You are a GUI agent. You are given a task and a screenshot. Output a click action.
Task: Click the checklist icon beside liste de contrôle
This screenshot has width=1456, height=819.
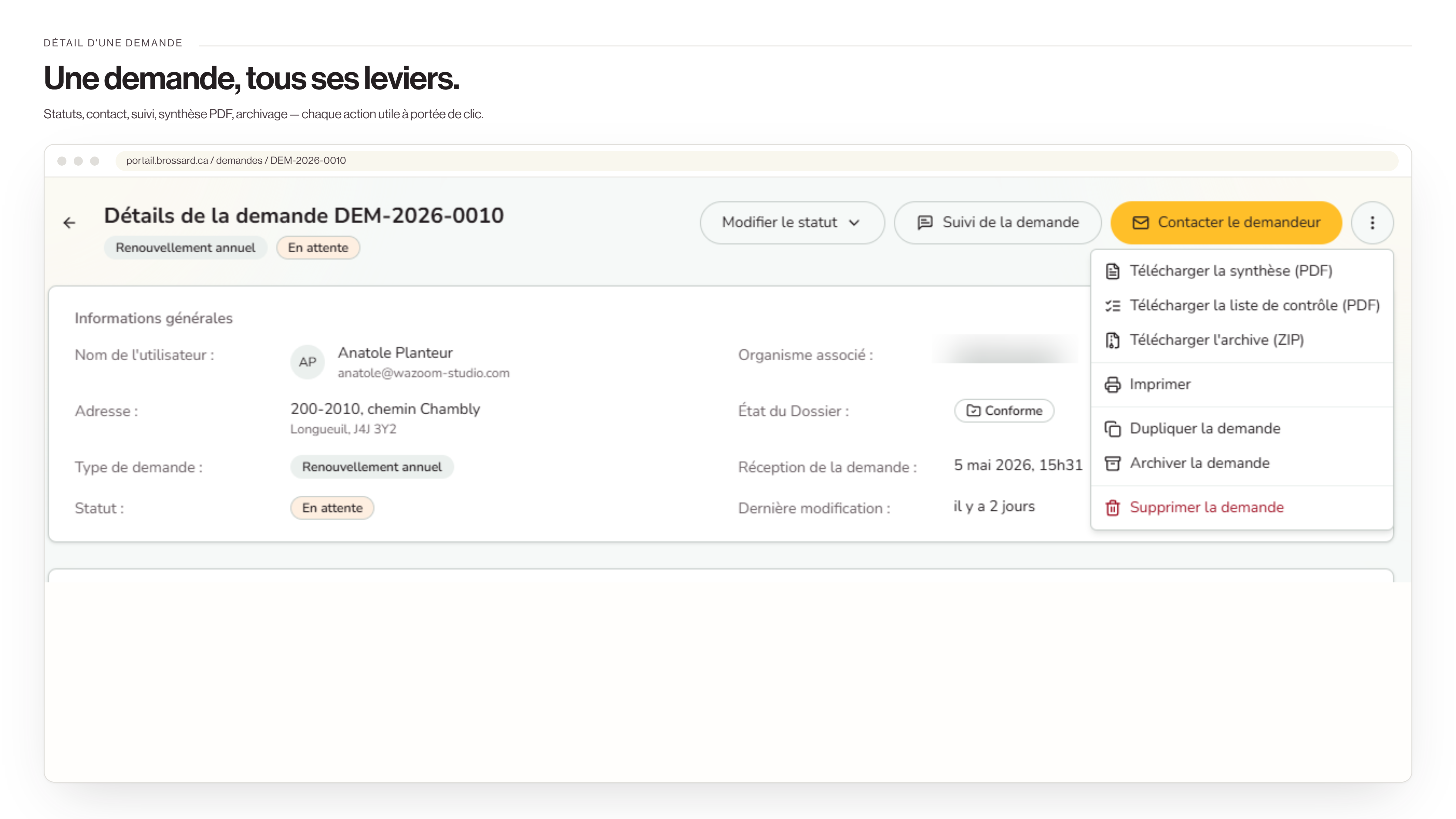point(1112,306)
